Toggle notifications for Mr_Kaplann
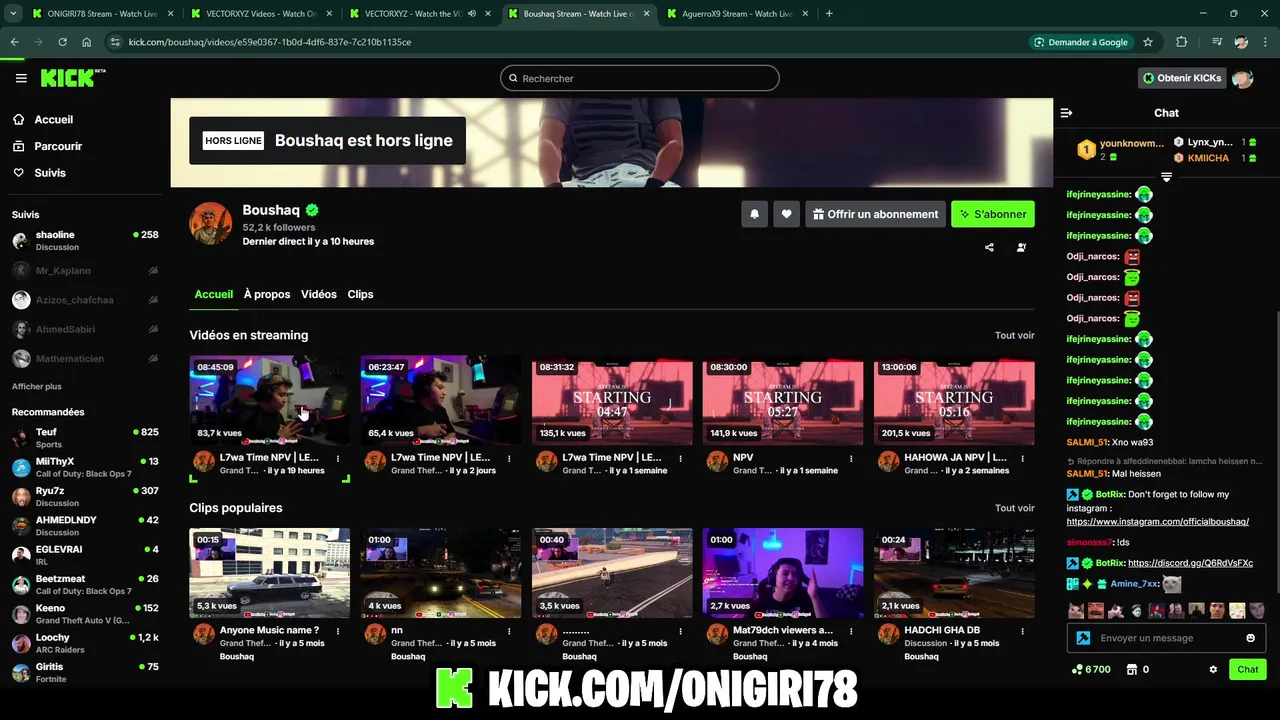Image resolution: width=1280 pixels, height=720 pixels. click(153, 270)
